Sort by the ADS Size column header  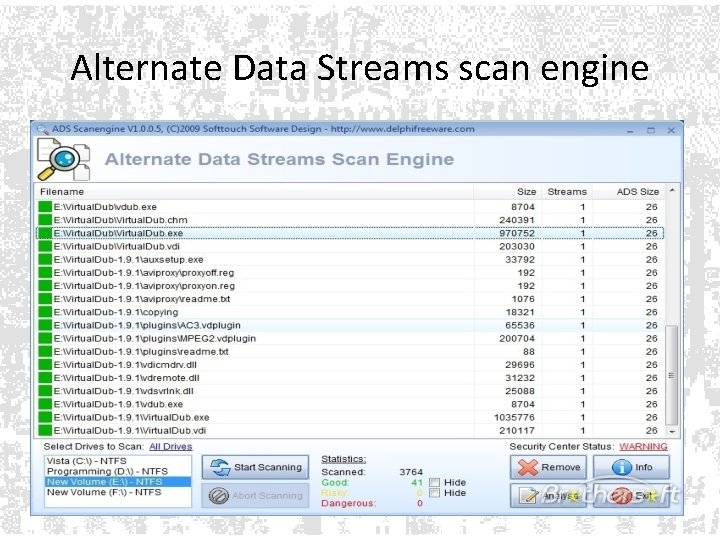pos(629,192)
